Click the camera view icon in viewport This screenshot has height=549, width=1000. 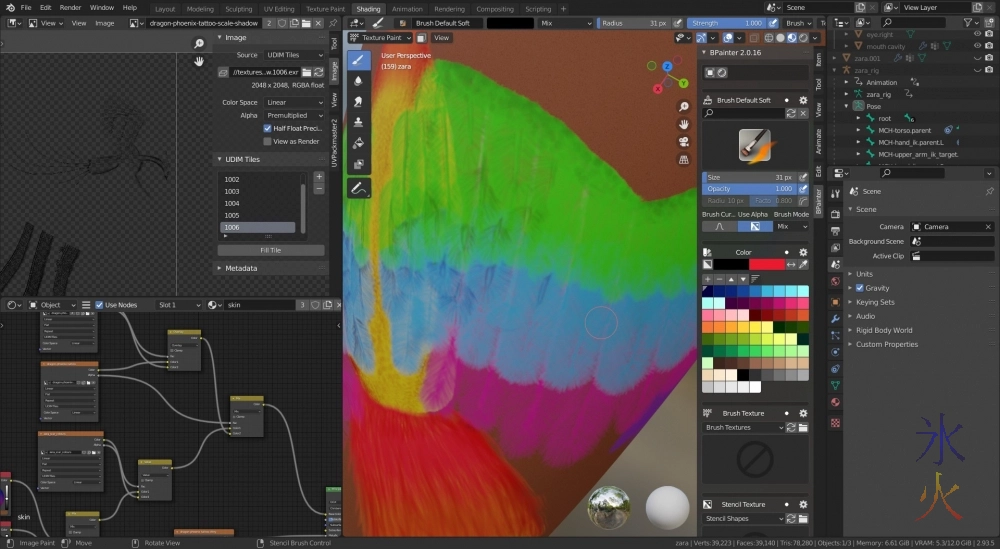click(x=683, y=141)
